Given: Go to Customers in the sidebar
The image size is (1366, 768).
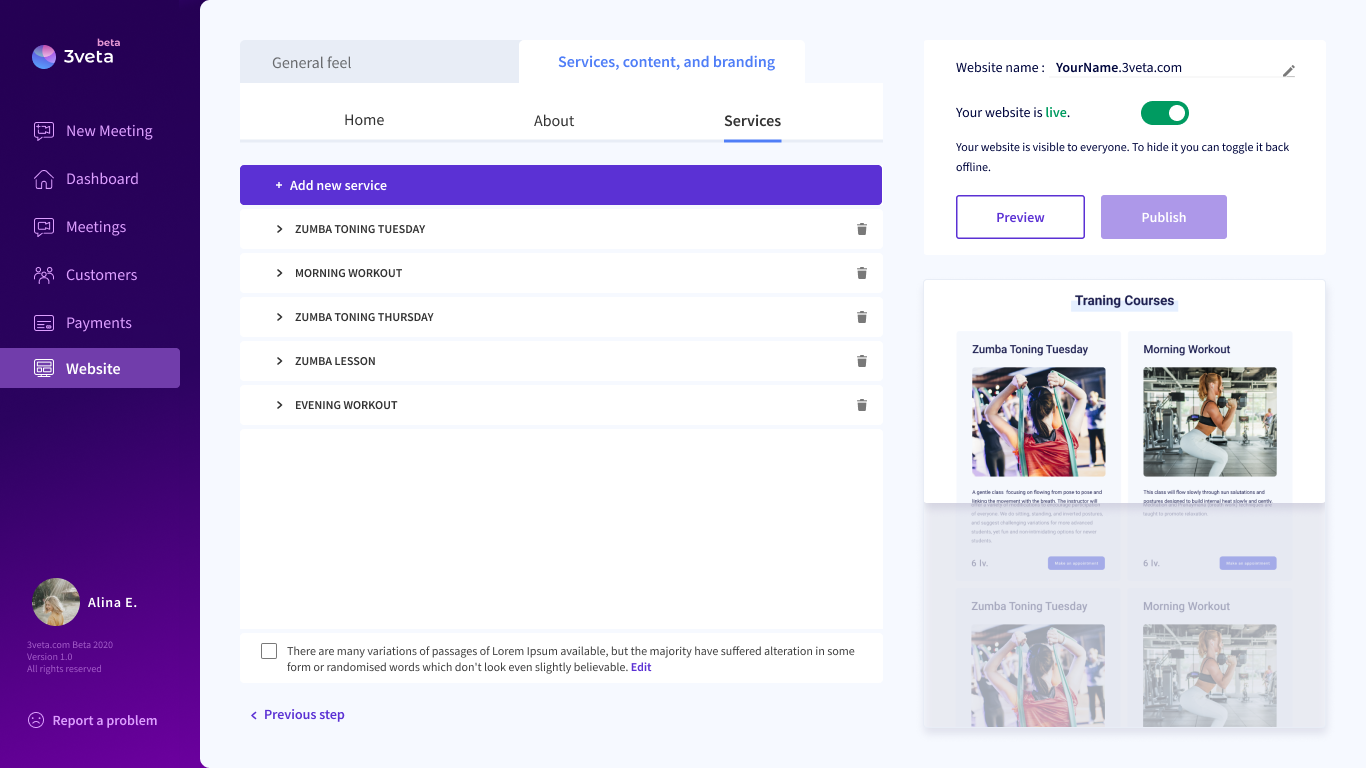Looking at the screenshot, I should coord(101,275).
